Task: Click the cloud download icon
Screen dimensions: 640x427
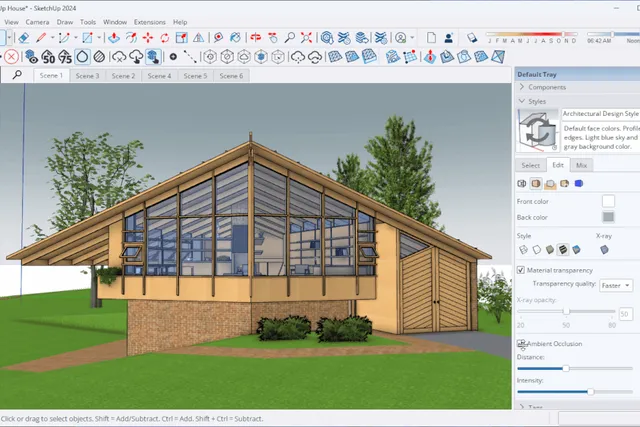Action: [x=136, y=57]
